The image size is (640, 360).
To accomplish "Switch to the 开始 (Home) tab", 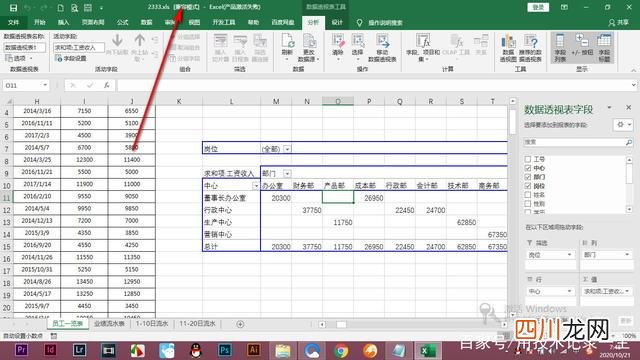I will (x=40, y=23).
